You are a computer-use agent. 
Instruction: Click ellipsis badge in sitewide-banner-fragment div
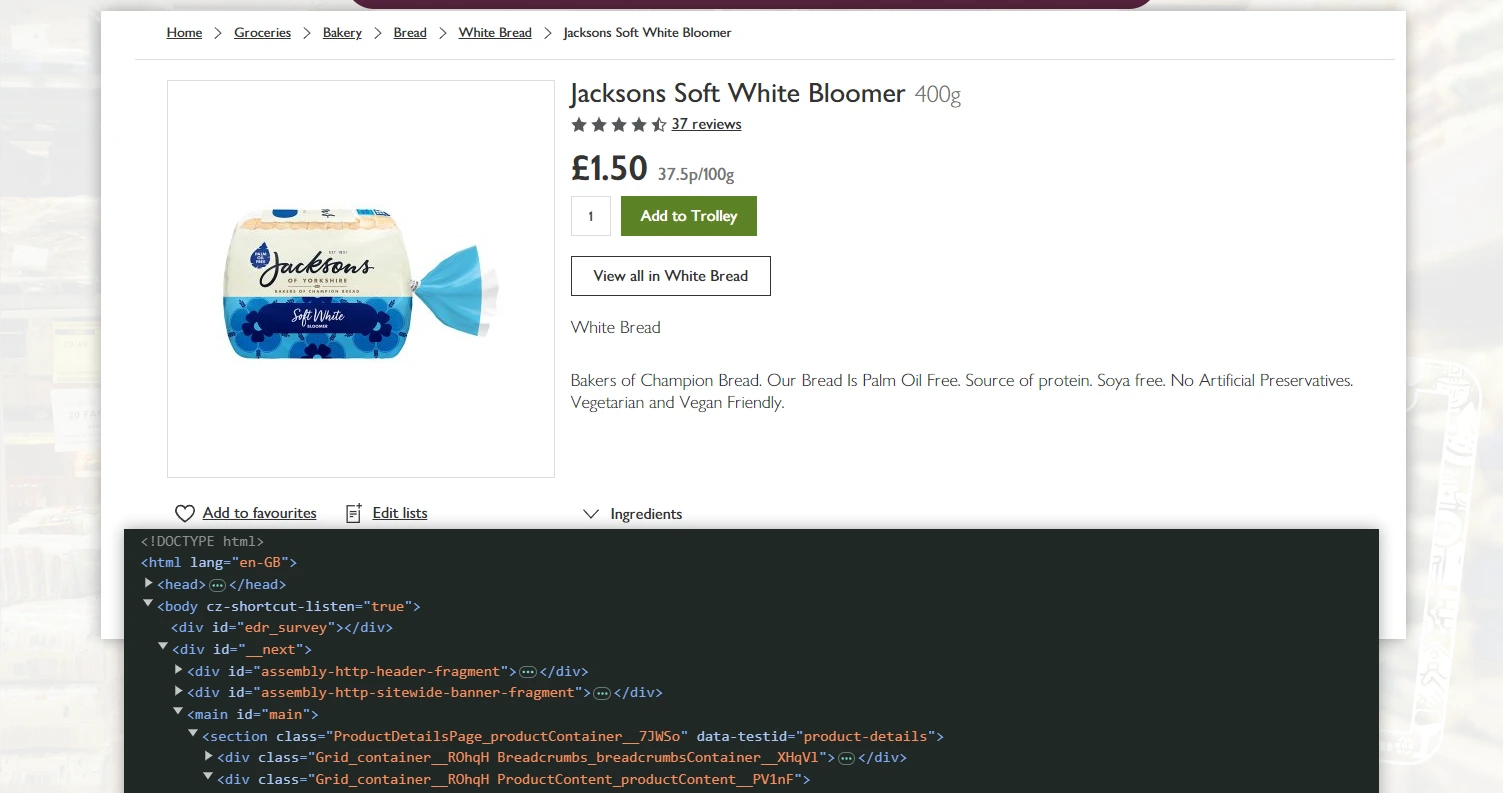(x=602, y=693)
